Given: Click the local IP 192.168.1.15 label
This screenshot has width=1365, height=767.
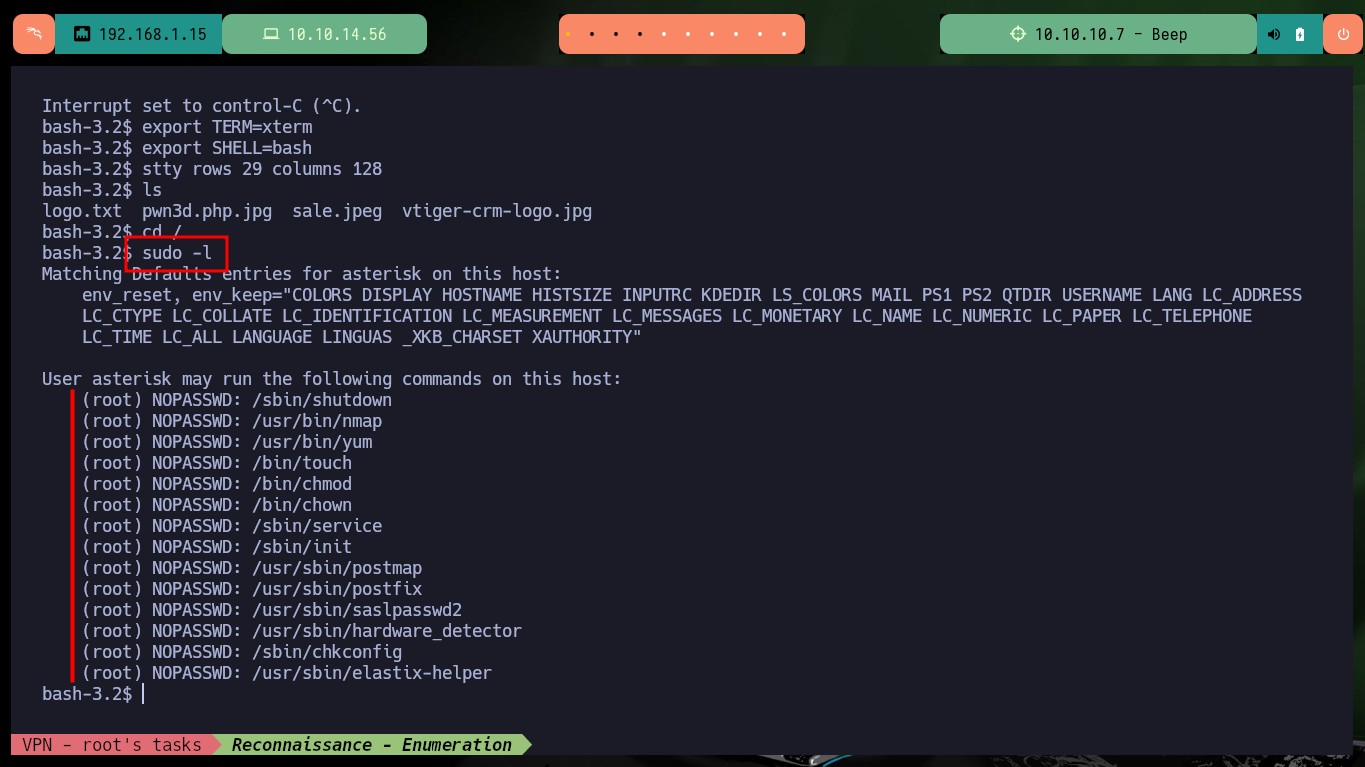Looking at the screenshot, I should (x=153, y=34).
